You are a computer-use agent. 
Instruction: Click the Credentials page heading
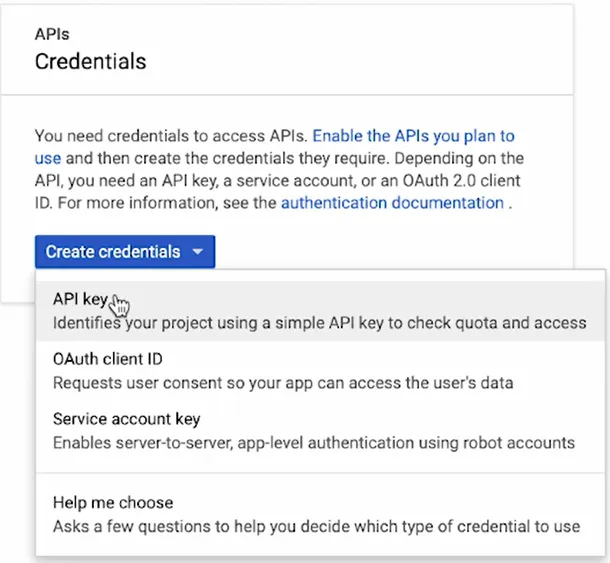90,62
